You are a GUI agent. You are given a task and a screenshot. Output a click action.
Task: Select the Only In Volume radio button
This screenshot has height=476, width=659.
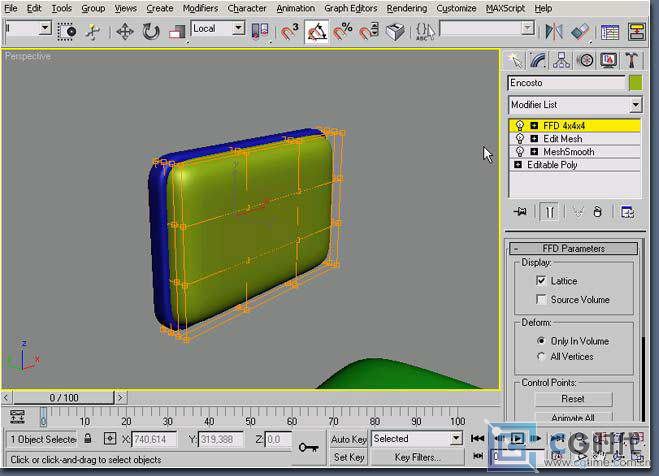(541, 341)
